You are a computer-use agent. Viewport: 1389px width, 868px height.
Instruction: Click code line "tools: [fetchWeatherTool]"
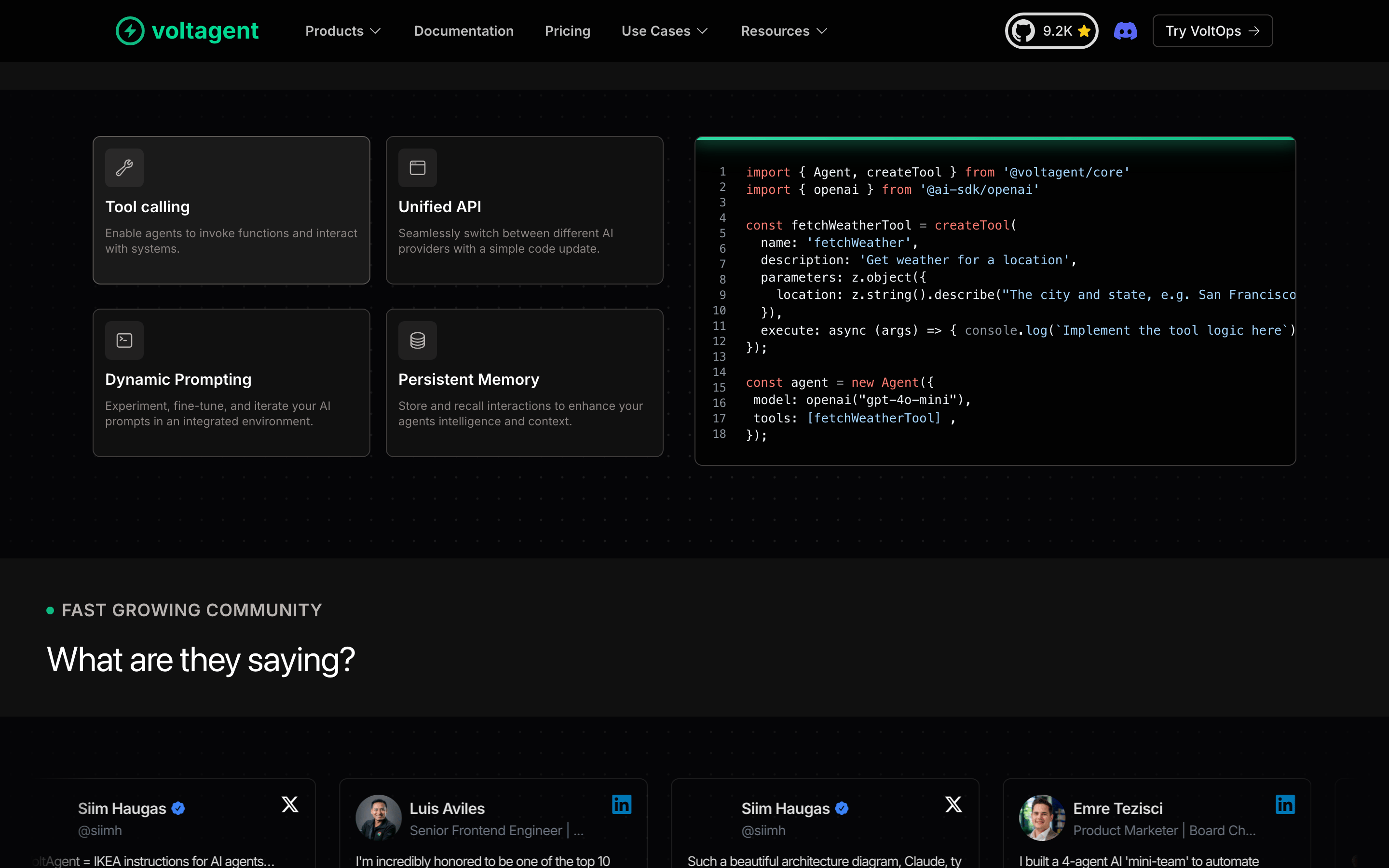click(854, 418)
